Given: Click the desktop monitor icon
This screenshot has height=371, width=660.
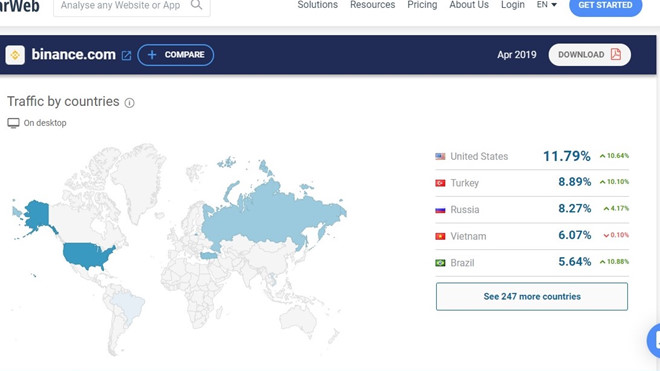Looking at the screenshot, I should click(x=13, y=123).
